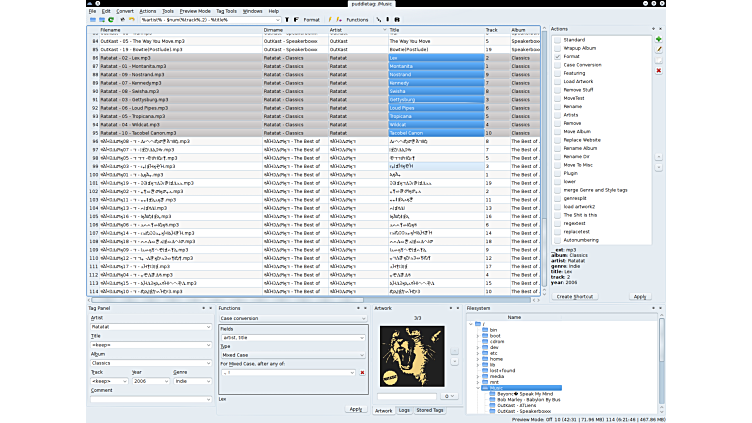This screenshot has height=423, width=752.
Task: Open the Mixed Case type dropdown
Action: click(292, 355)
